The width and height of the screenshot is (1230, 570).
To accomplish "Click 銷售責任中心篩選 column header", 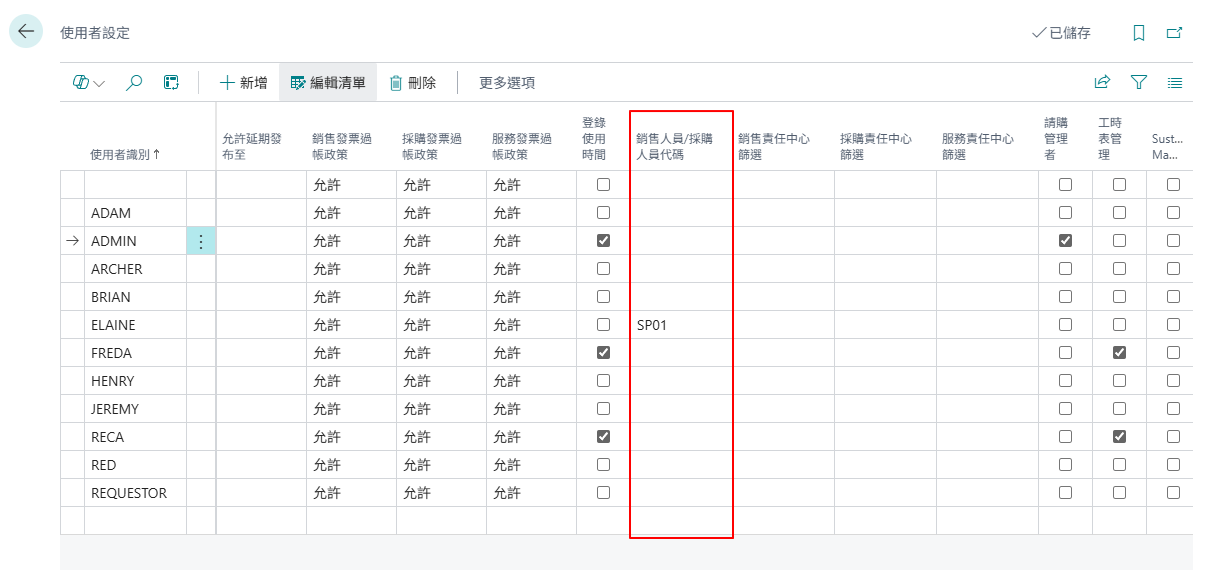I will tap(774, 147).
